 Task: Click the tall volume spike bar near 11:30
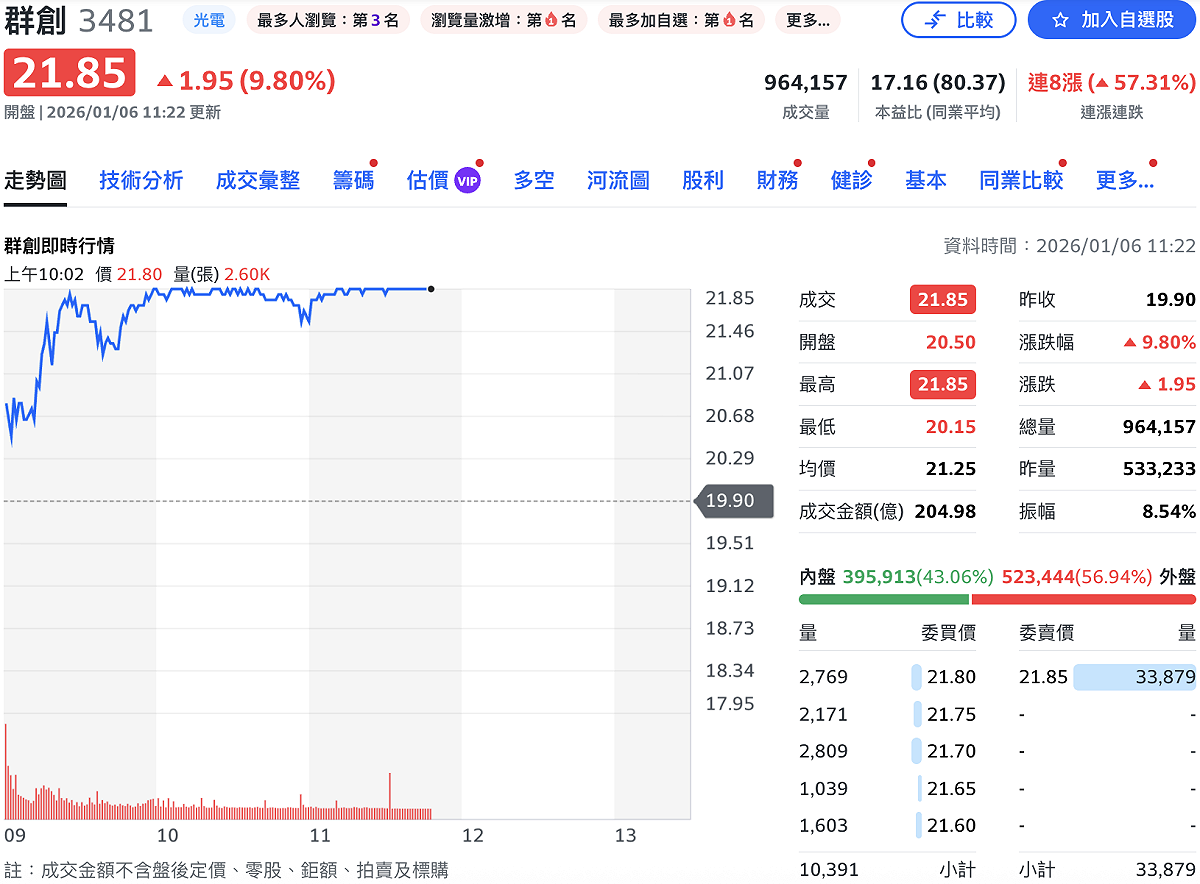coord(389,796)
